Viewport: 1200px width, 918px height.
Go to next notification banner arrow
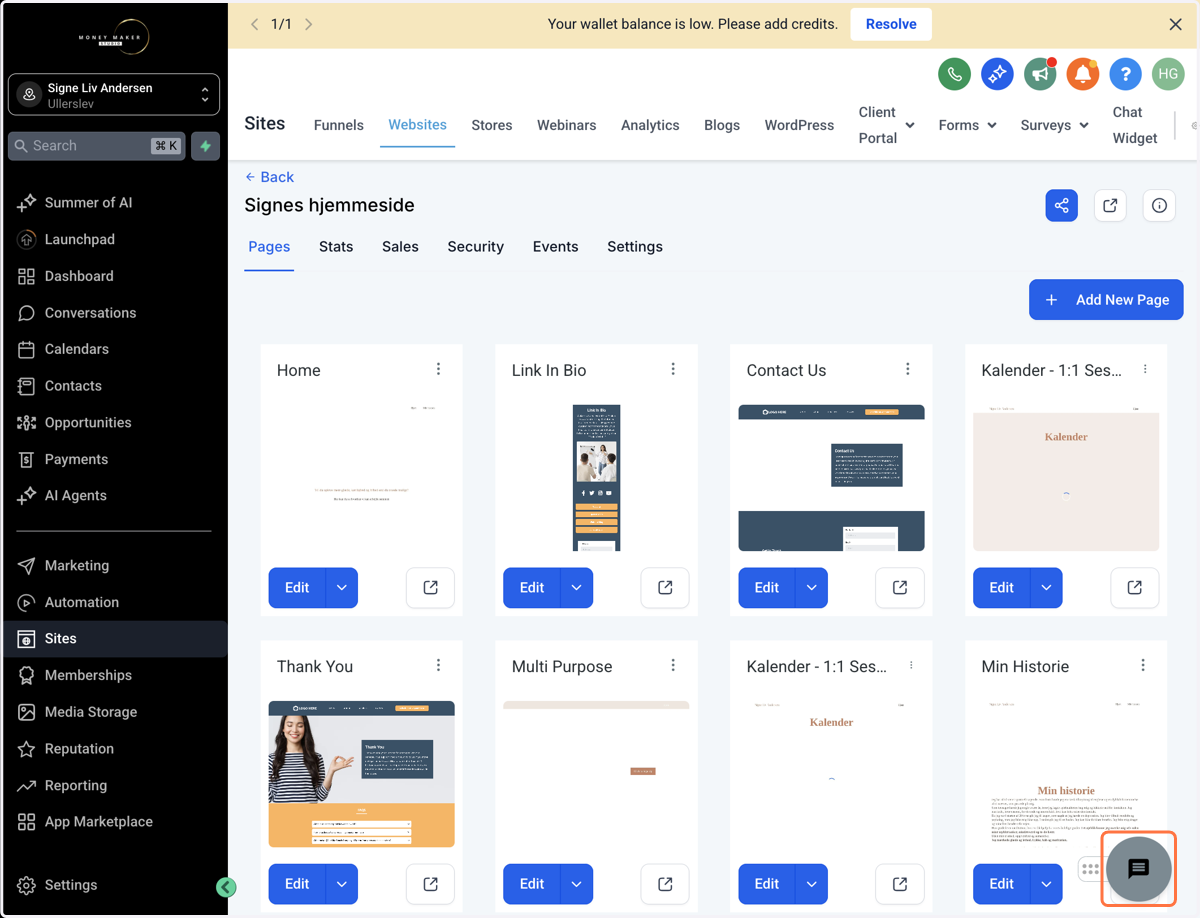(308, 24)
